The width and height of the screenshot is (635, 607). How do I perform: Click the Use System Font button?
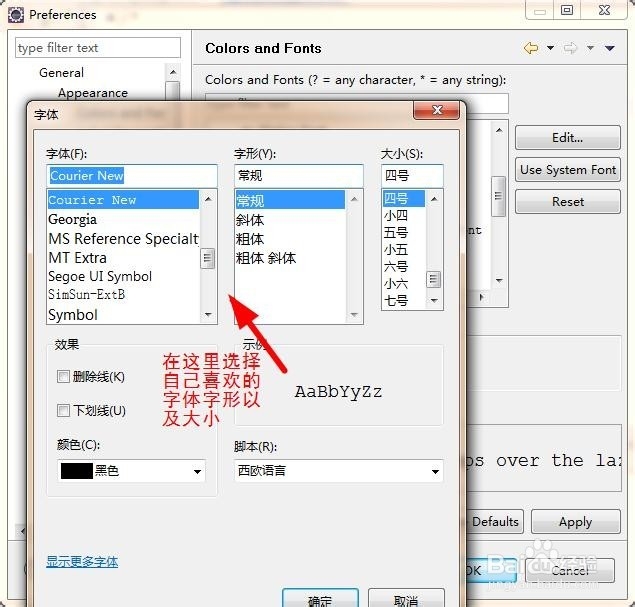click(x=567, y=170)
